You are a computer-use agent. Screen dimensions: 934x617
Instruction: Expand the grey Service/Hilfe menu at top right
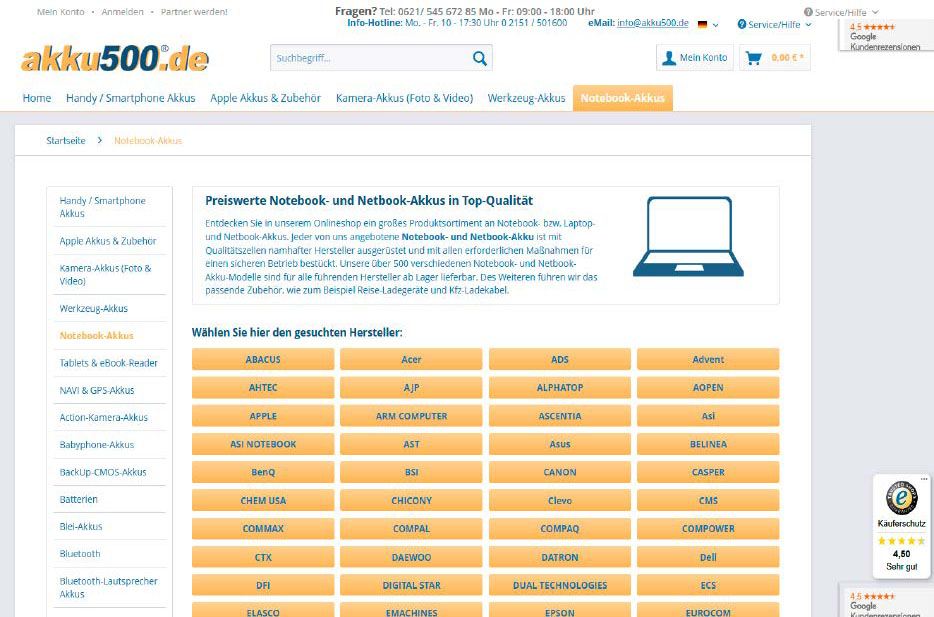pyautogui.click(x=840, y=12)
